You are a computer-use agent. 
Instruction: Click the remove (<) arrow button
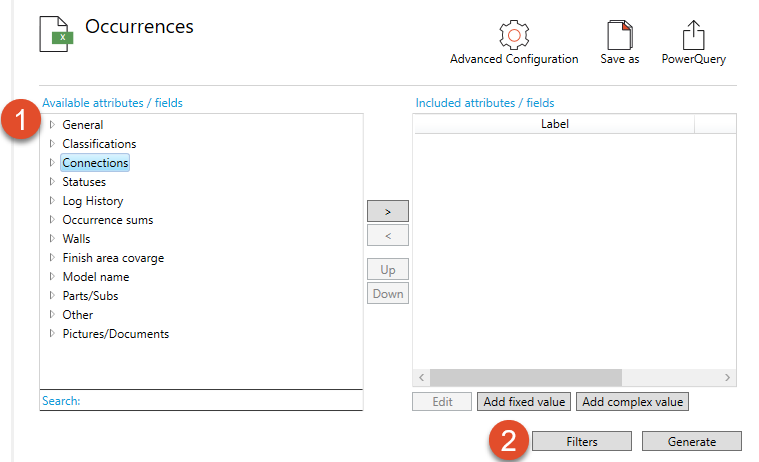[x=388, y=236]
